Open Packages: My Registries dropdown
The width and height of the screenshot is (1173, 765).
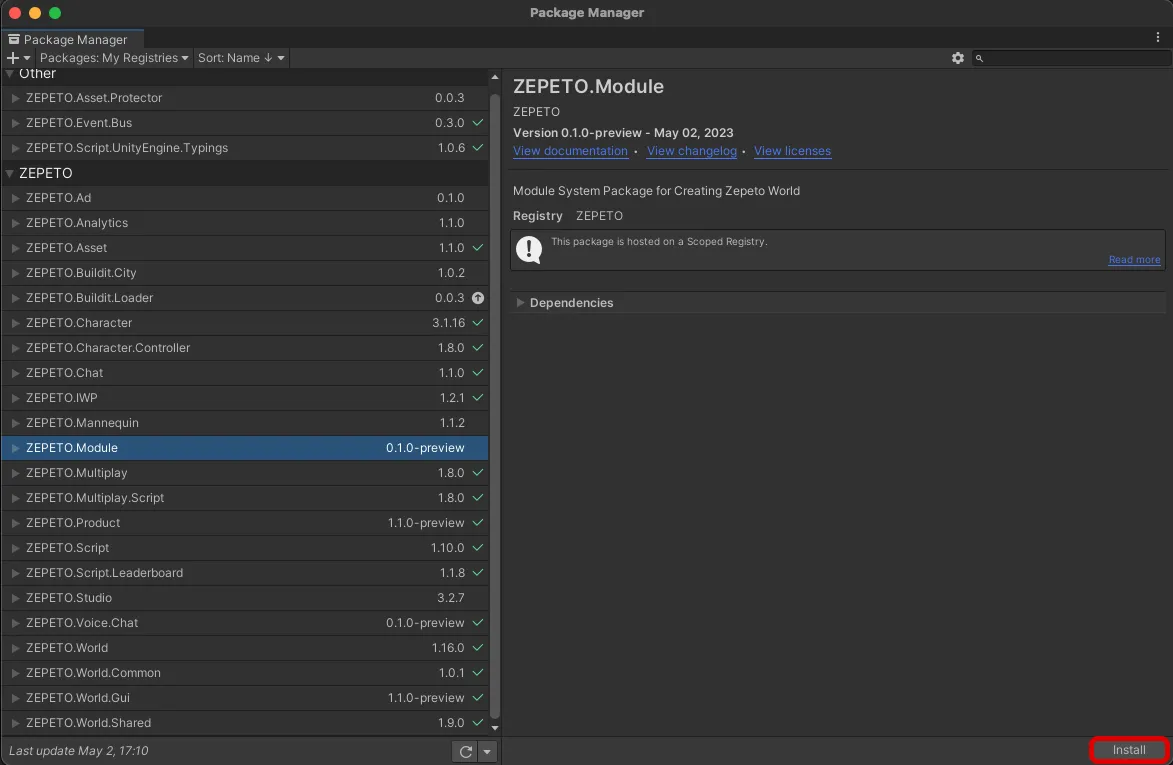tap(114, 58)
